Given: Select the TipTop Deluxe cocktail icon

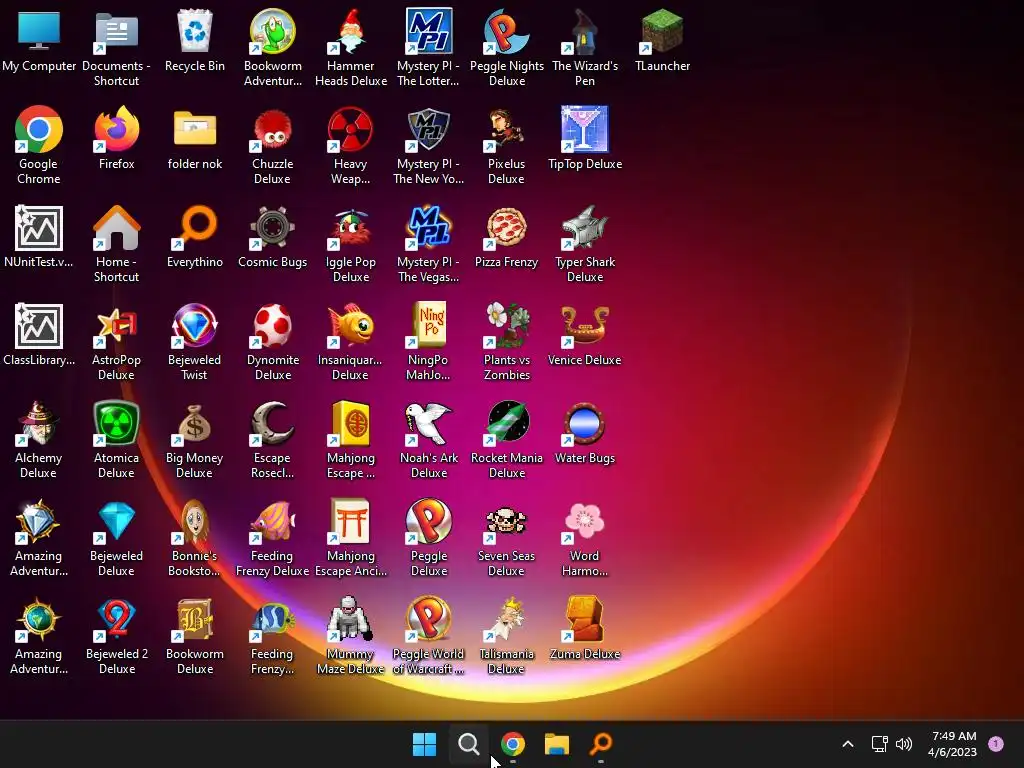Looking at the screenshot, I should tap(584, 129).
